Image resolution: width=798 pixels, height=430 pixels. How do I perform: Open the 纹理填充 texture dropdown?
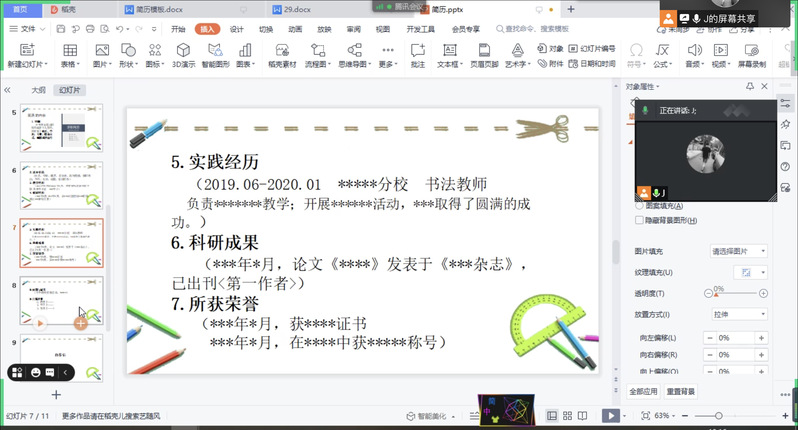coord(747,272)
